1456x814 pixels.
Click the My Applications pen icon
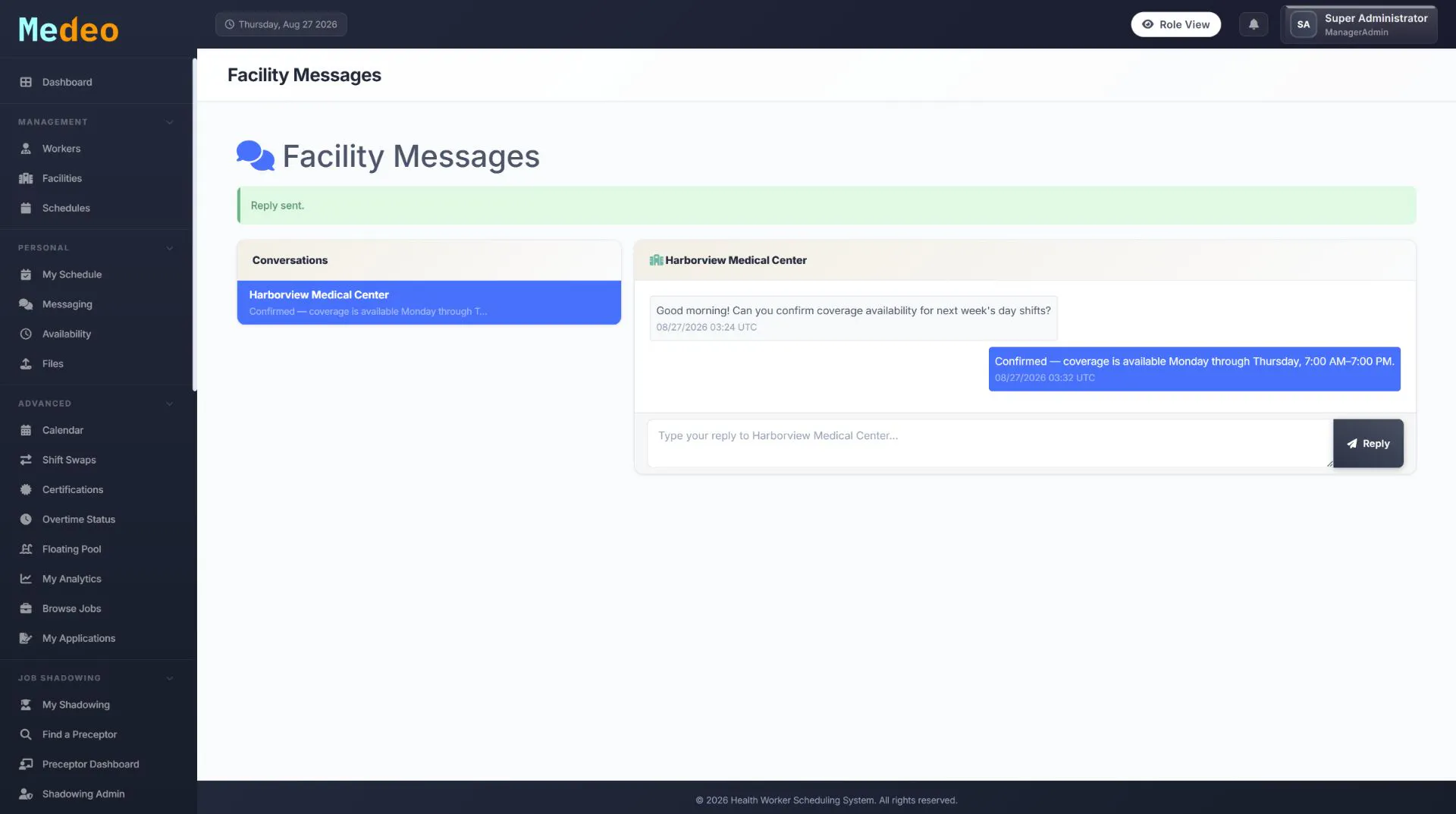(x=26, y=638)
